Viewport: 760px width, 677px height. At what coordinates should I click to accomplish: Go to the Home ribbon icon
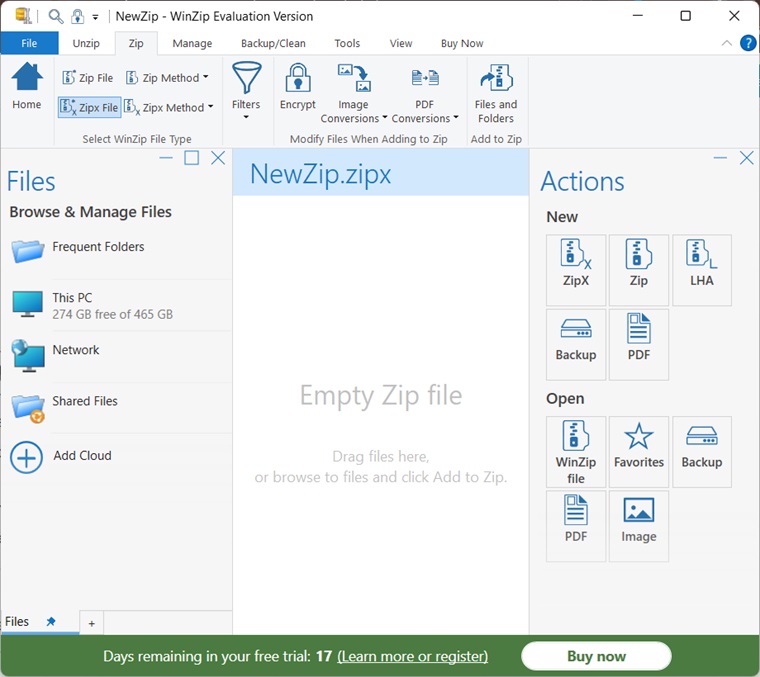pos(27,86)
